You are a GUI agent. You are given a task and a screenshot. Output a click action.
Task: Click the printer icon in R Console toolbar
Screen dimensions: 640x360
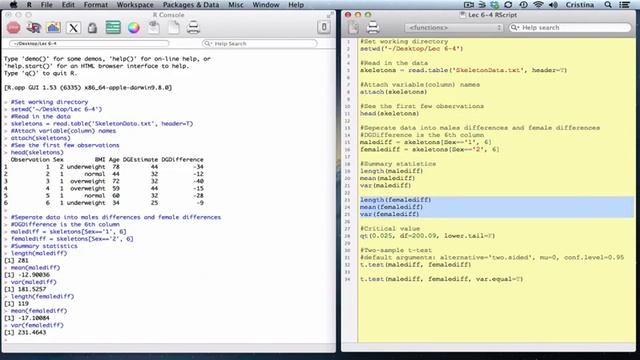193,28
